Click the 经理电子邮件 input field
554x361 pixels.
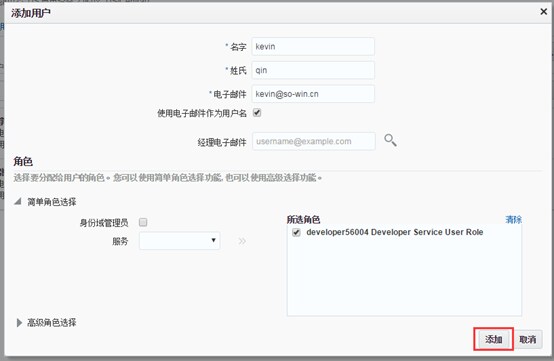[x=314, y=141]
